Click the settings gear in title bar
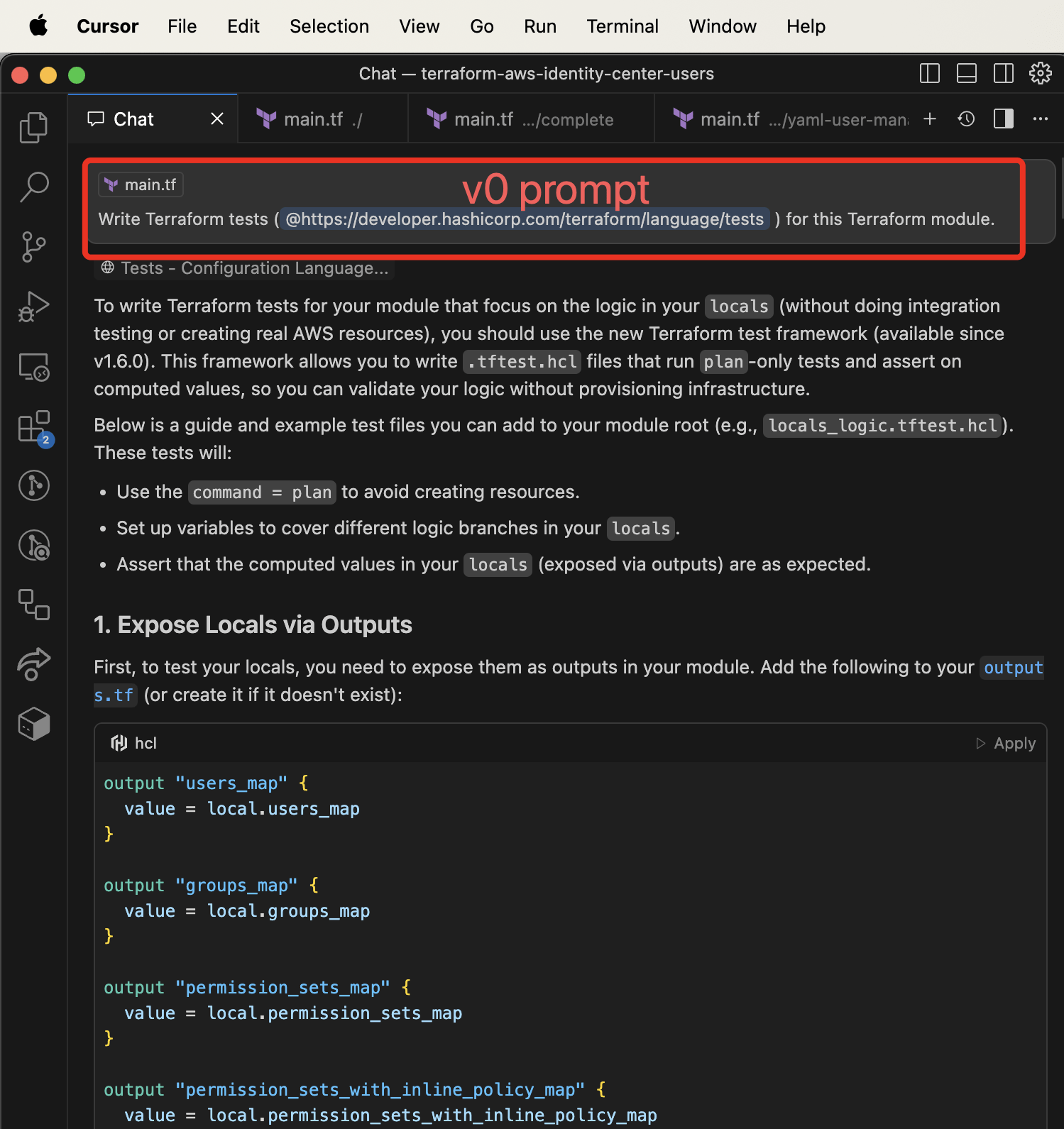 coord(1040,73)
